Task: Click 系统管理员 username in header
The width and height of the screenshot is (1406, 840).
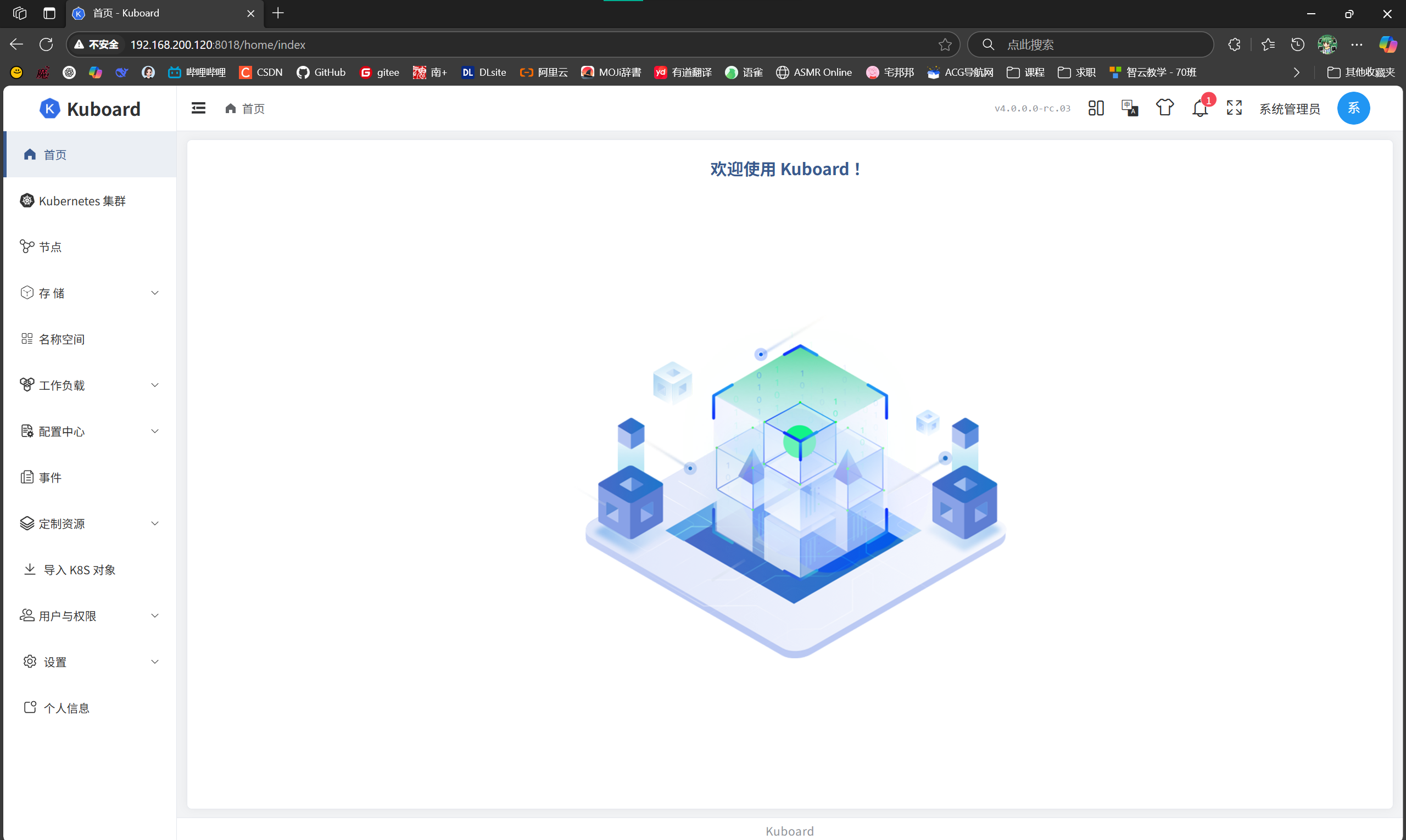Action: 1290,109
